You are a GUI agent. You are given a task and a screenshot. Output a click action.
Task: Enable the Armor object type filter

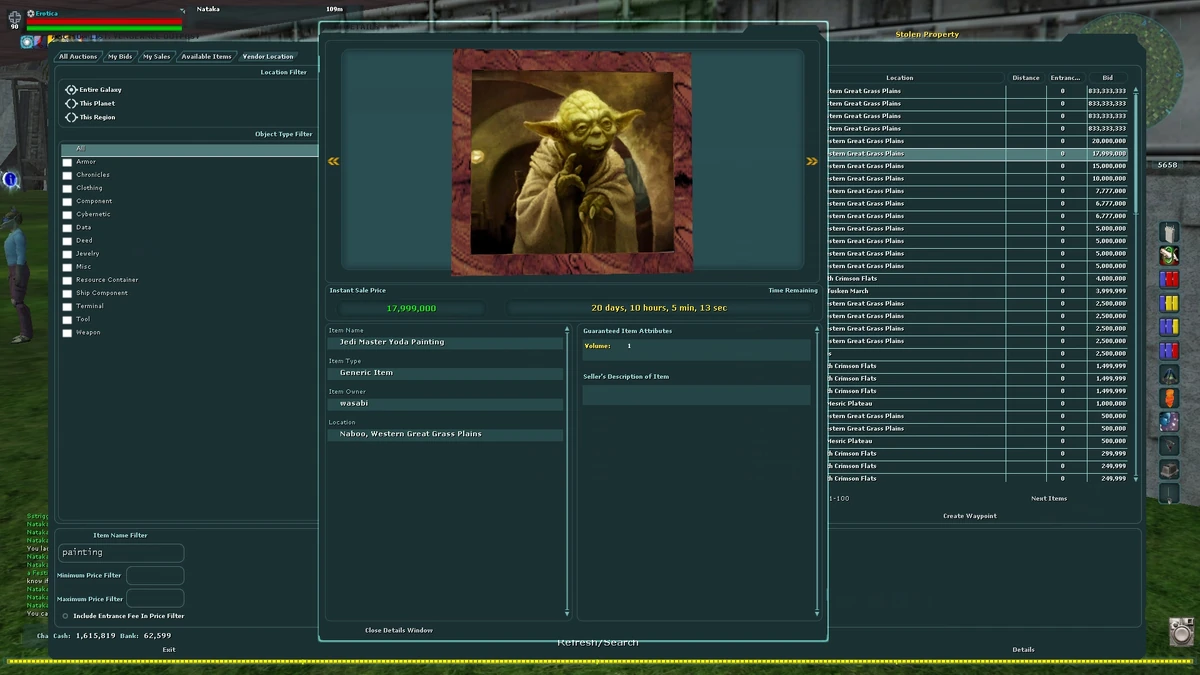66,161
